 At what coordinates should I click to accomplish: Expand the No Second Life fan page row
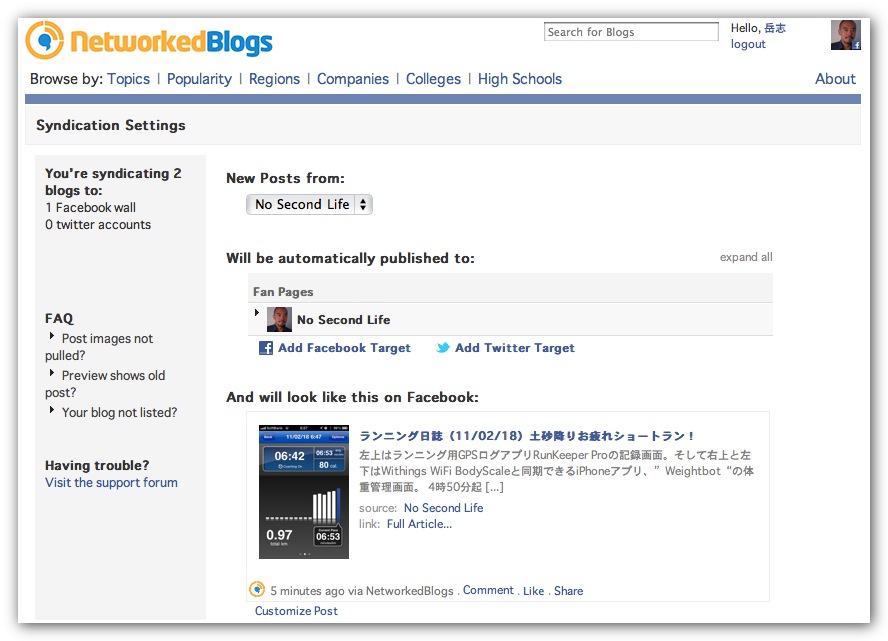tap(257, 313)
